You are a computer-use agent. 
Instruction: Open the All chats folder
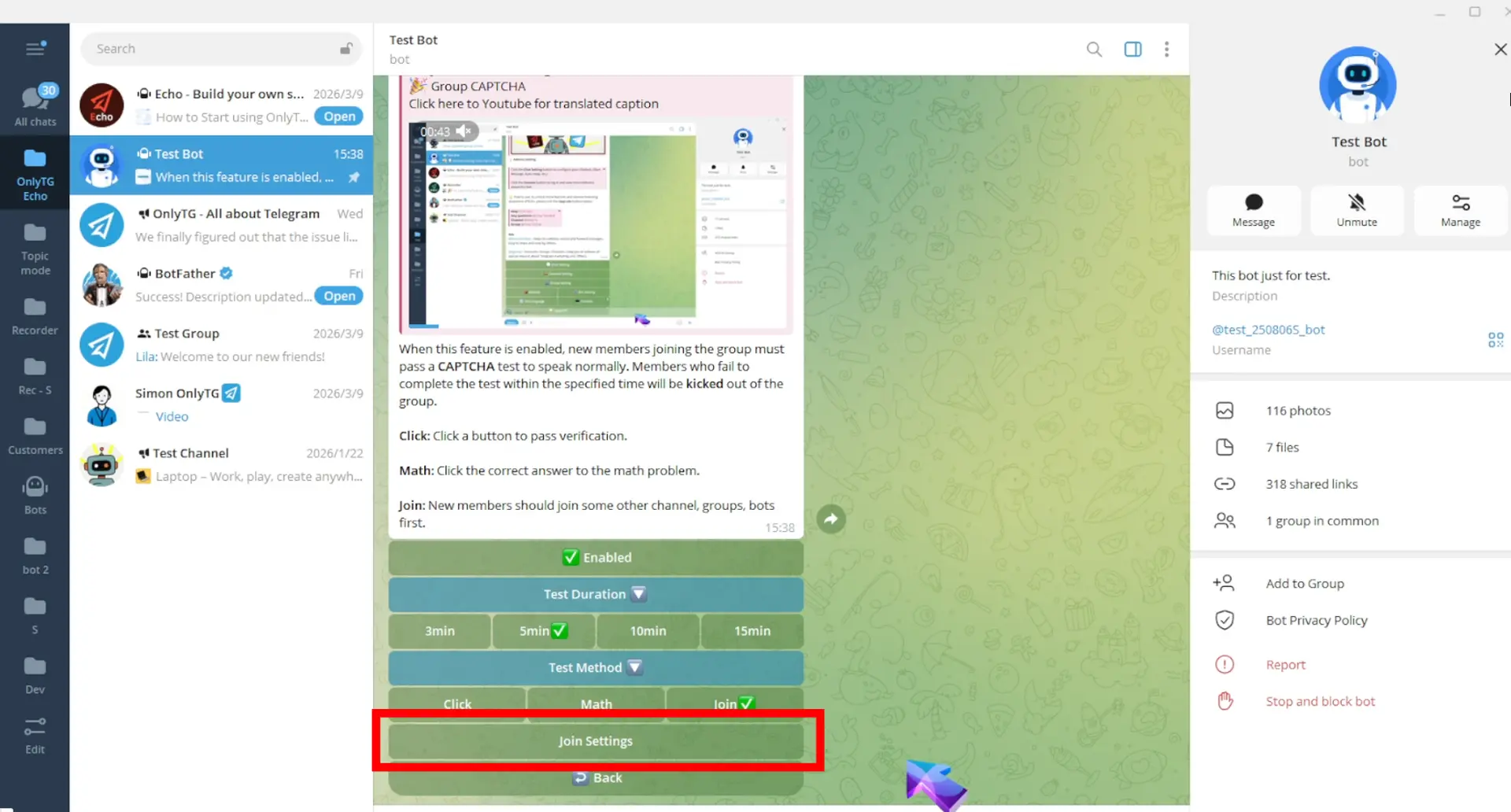click(35, 106)
